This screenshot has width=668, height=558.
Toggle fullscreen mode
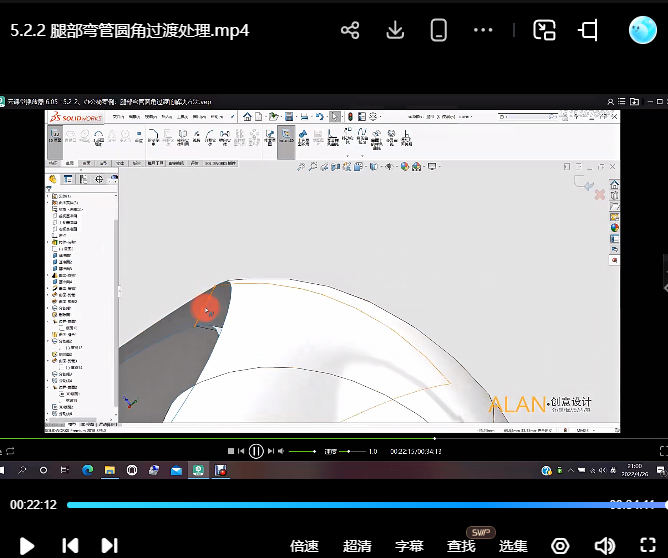[648, 546]
